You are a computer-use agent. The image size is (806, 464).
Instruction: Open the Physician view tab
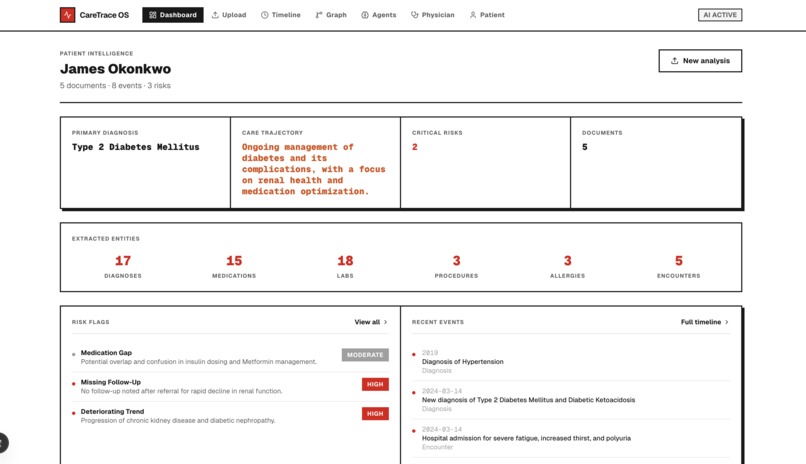[x=433, y=15]
